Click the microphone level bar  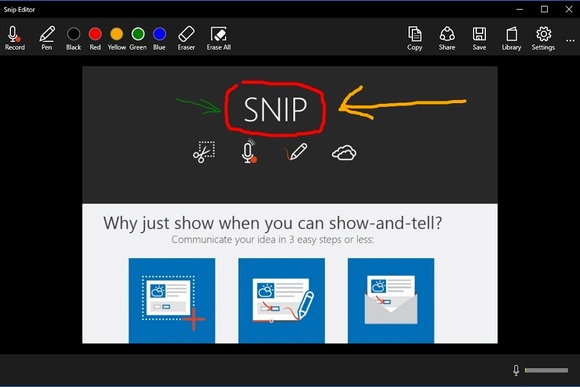click(546, 370)
